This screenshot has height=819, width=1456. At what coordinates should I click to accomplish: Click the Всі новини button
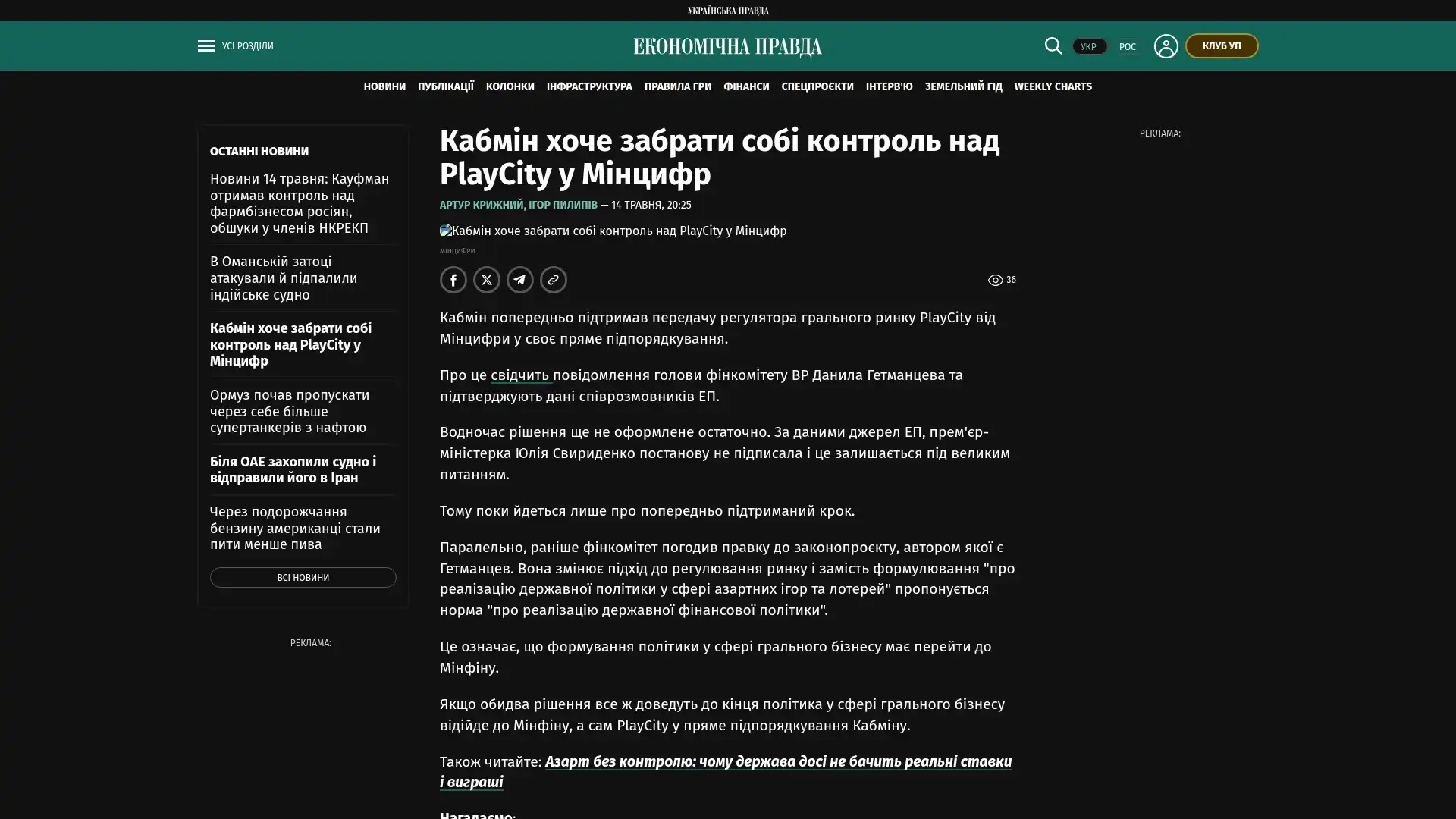tap(303, 578)
